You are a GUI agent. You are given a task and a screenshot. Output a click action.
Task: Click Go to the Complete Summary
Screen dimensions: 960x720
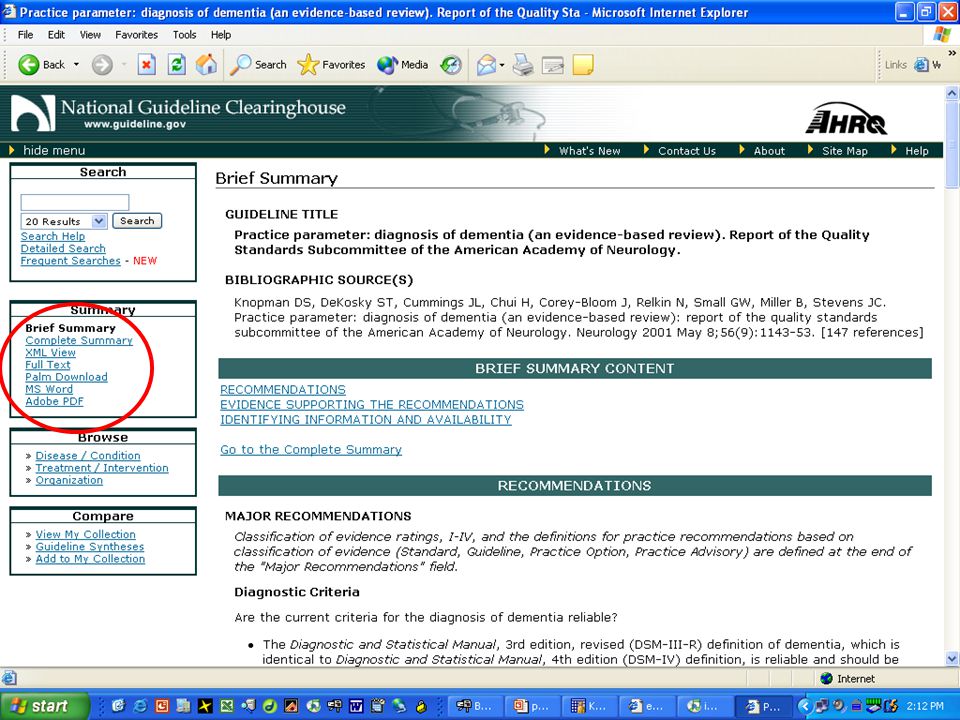311,449
